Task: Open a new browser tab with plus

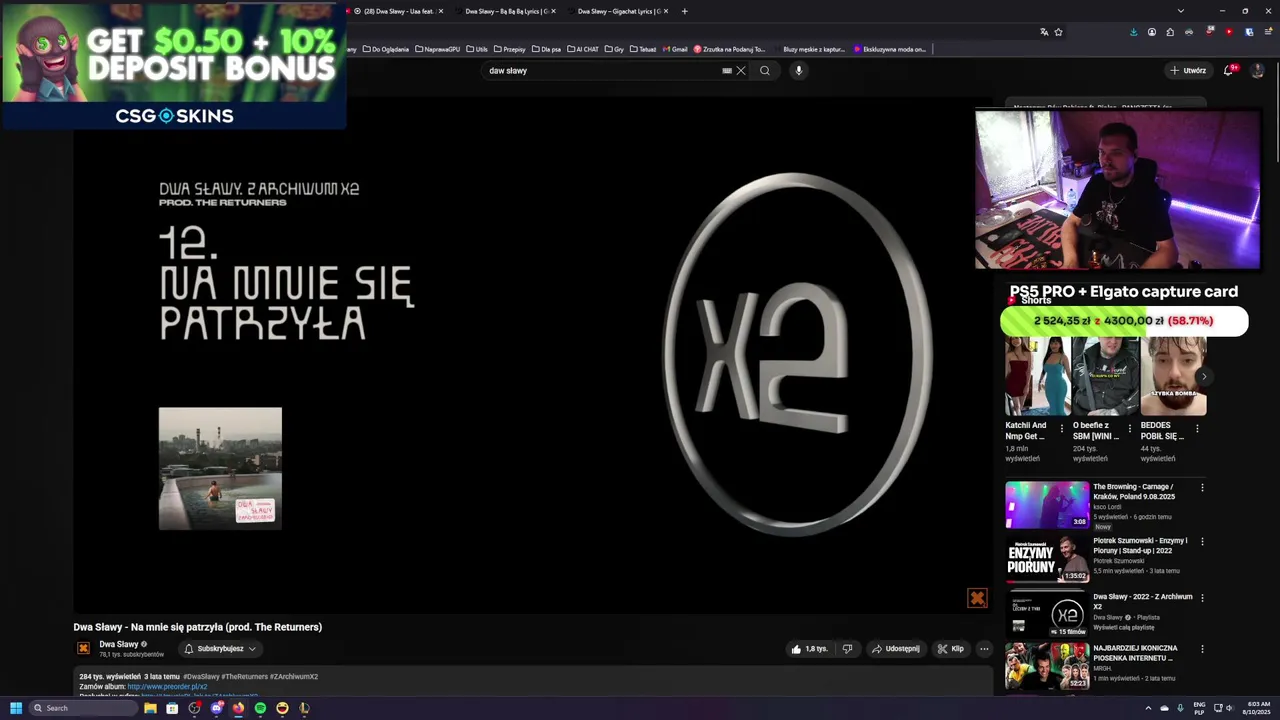Action: pos(684,11)
